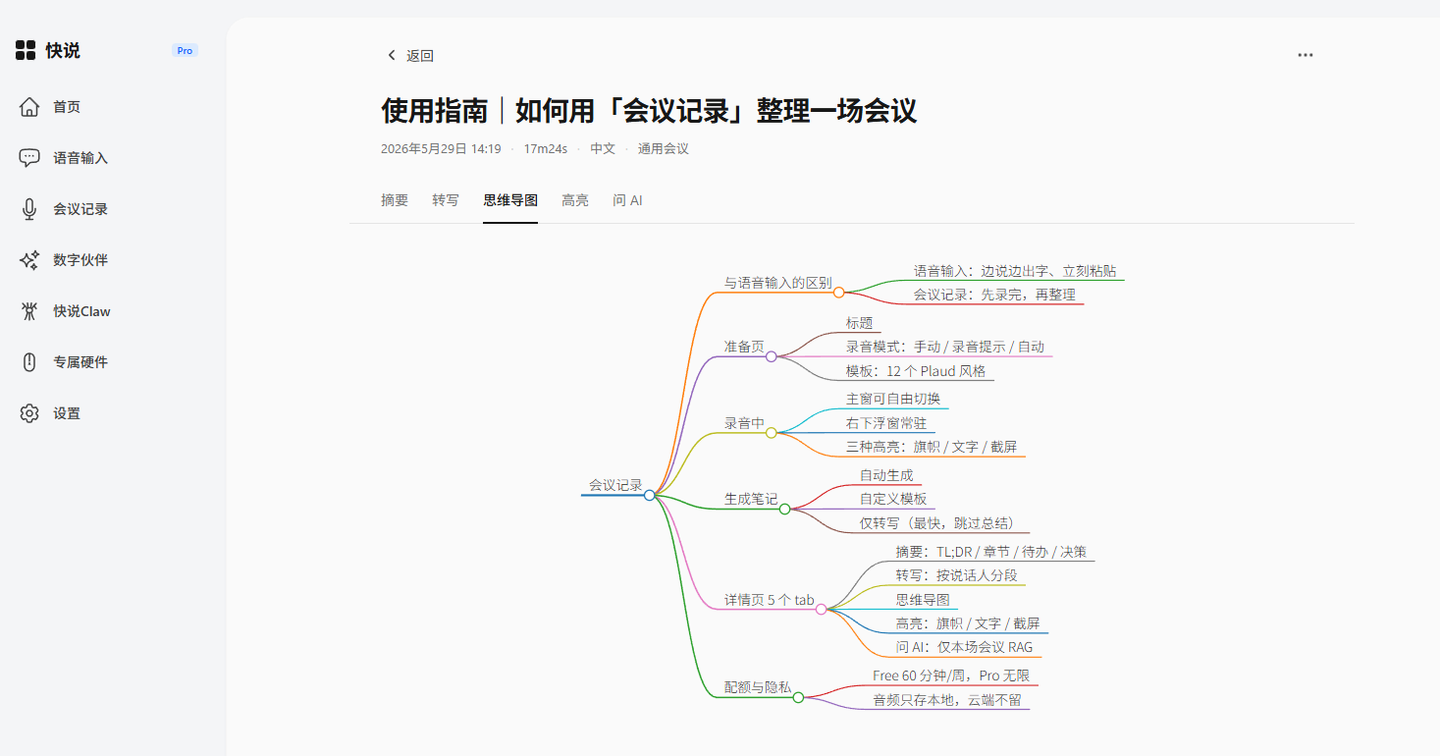This screenshot has width=1440, height=756.
Task: Select leaf 自动生成
Action: [x=886, y=475]
